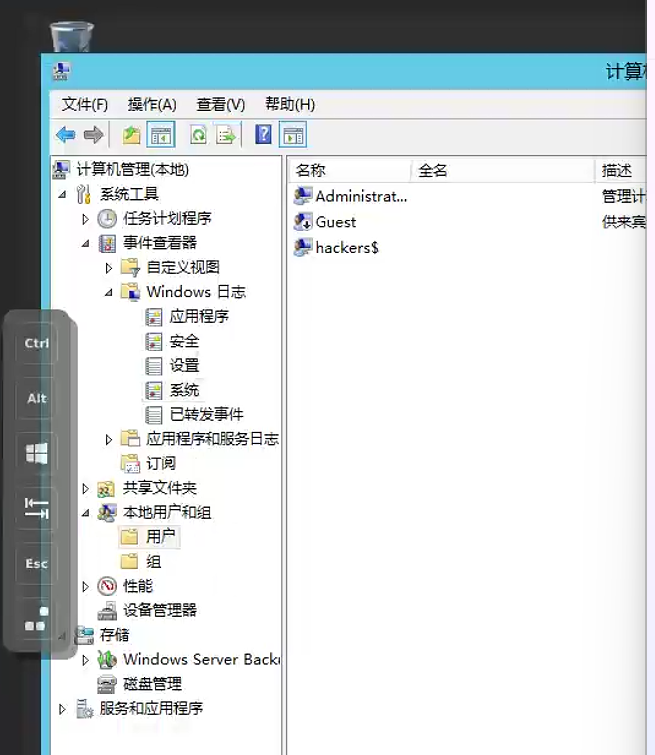The image size is (655, 755).
Task: Open the 已转发事件 log icon
Action: tap(154, 415)
